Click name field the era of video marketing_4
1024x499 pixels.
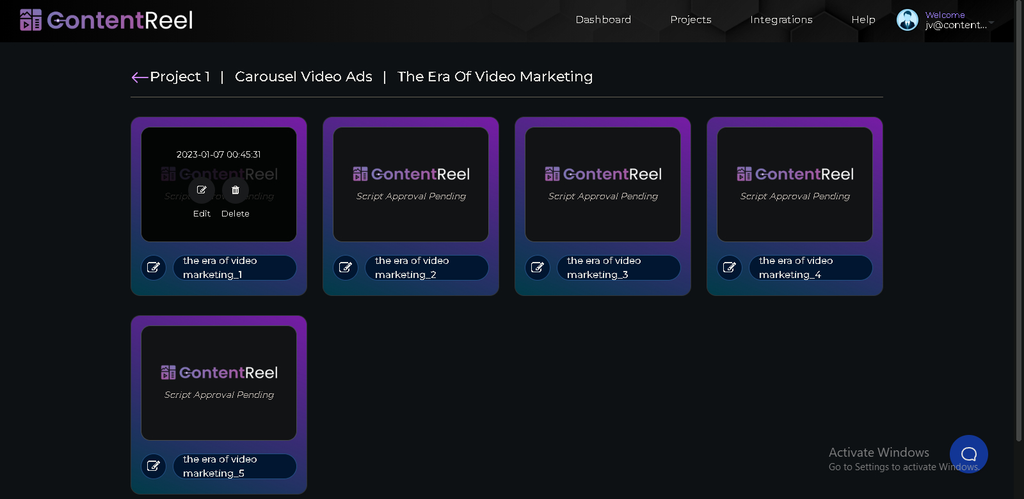click(x=810, y=268)
